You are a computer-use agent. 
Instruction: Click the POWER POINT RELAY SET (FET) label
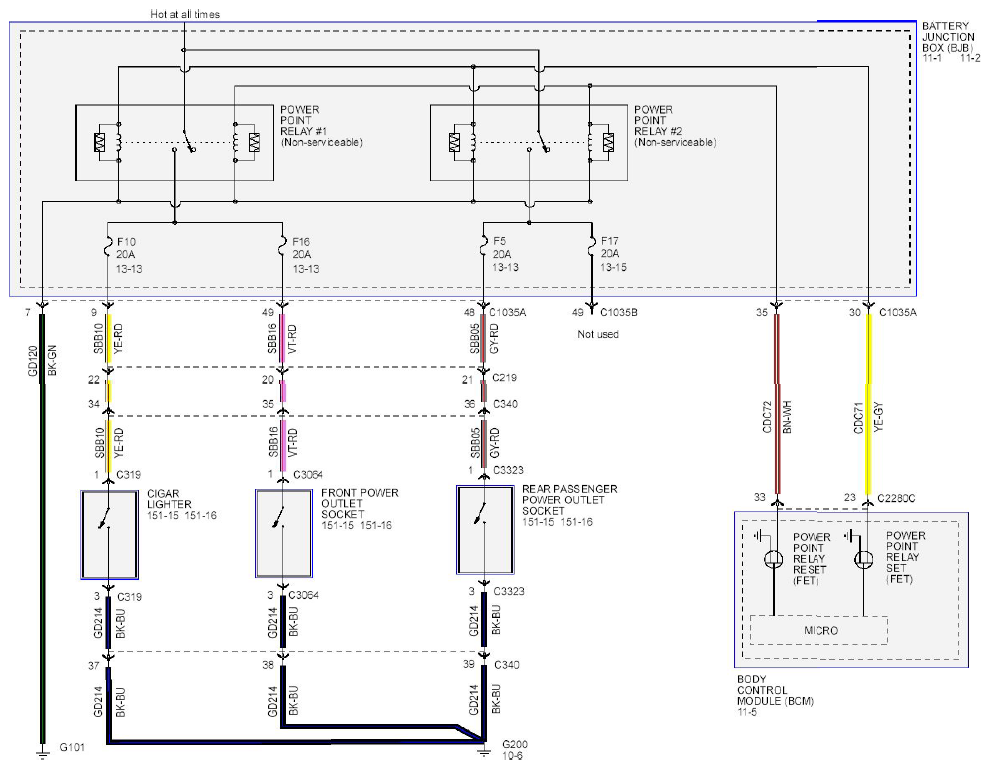[905, 557]
